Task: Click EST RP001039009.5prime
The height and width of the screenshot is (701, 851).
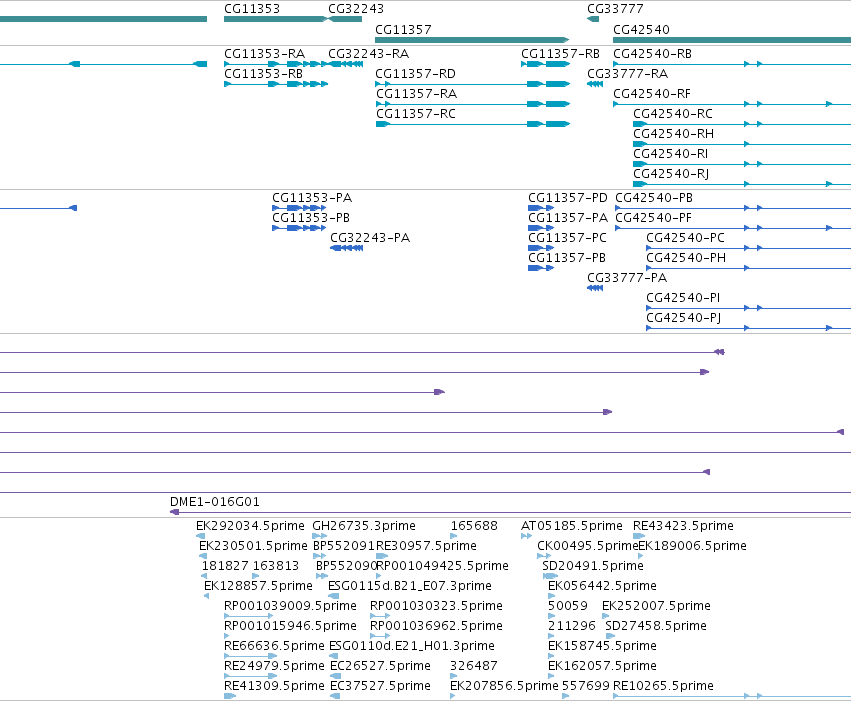Action: [x=290, y=607]
